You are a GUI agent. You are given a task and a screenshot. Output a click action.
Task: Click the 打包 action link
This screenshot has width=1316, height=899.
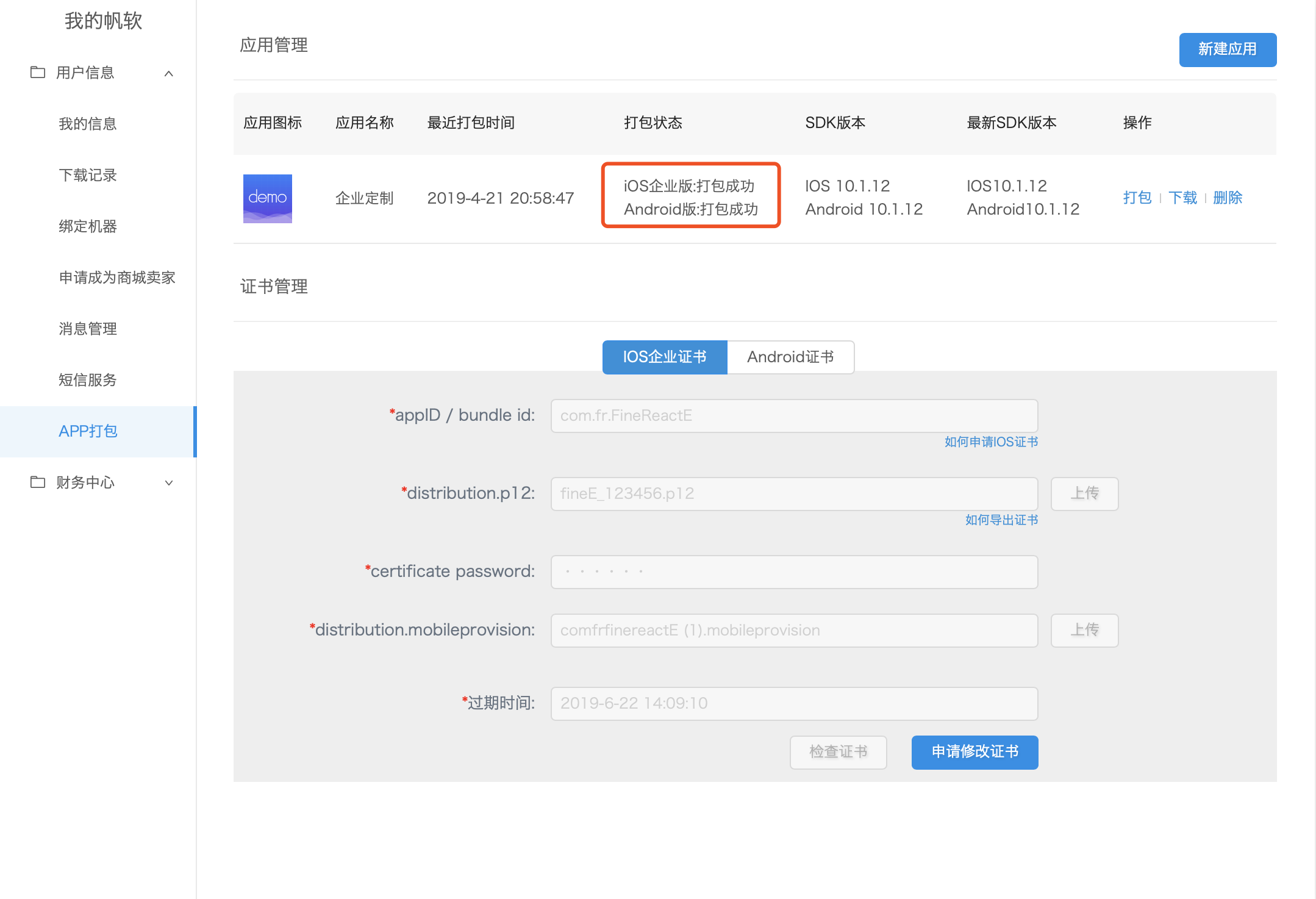click(x=1137, y=198)
